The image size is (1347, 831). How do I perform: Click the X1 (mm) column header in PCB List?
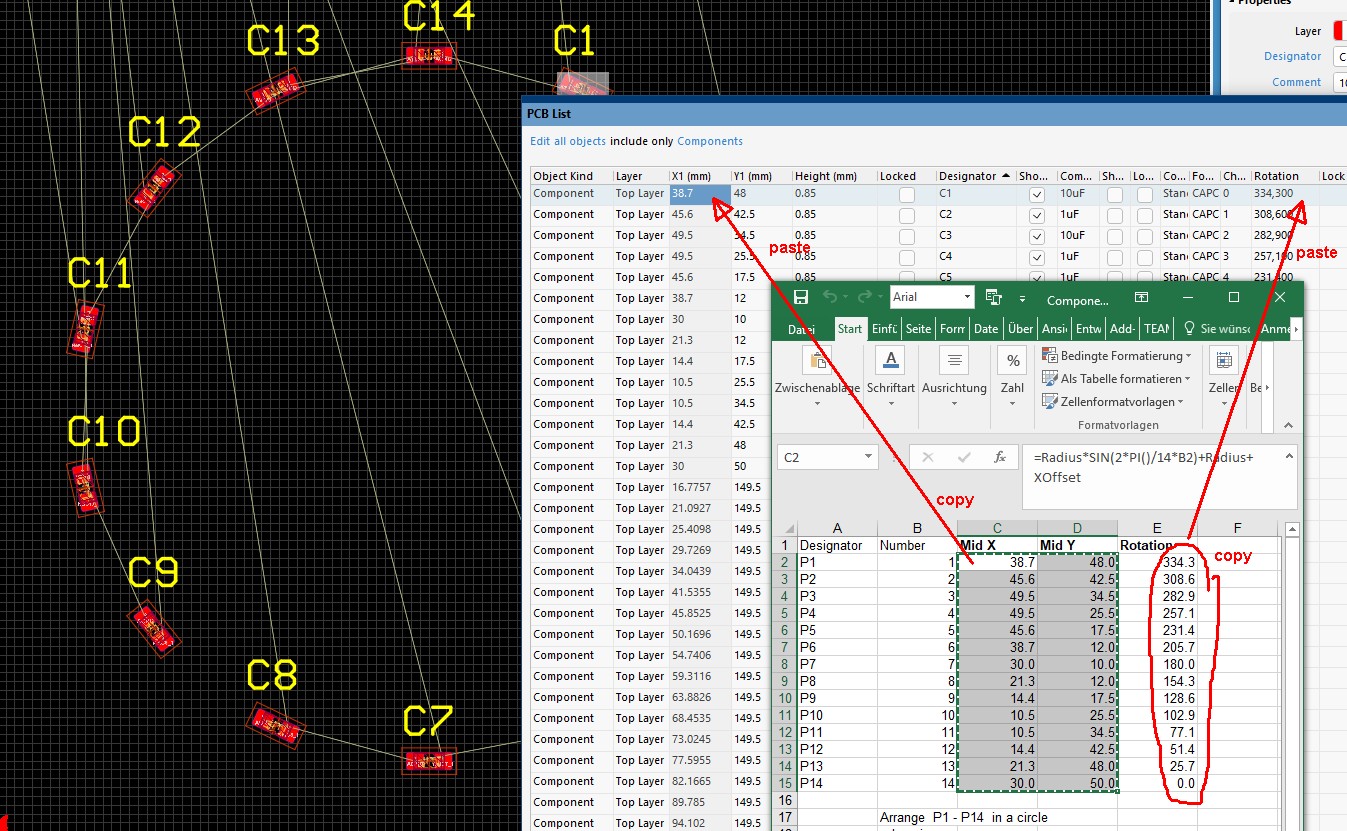pos(699,176)
